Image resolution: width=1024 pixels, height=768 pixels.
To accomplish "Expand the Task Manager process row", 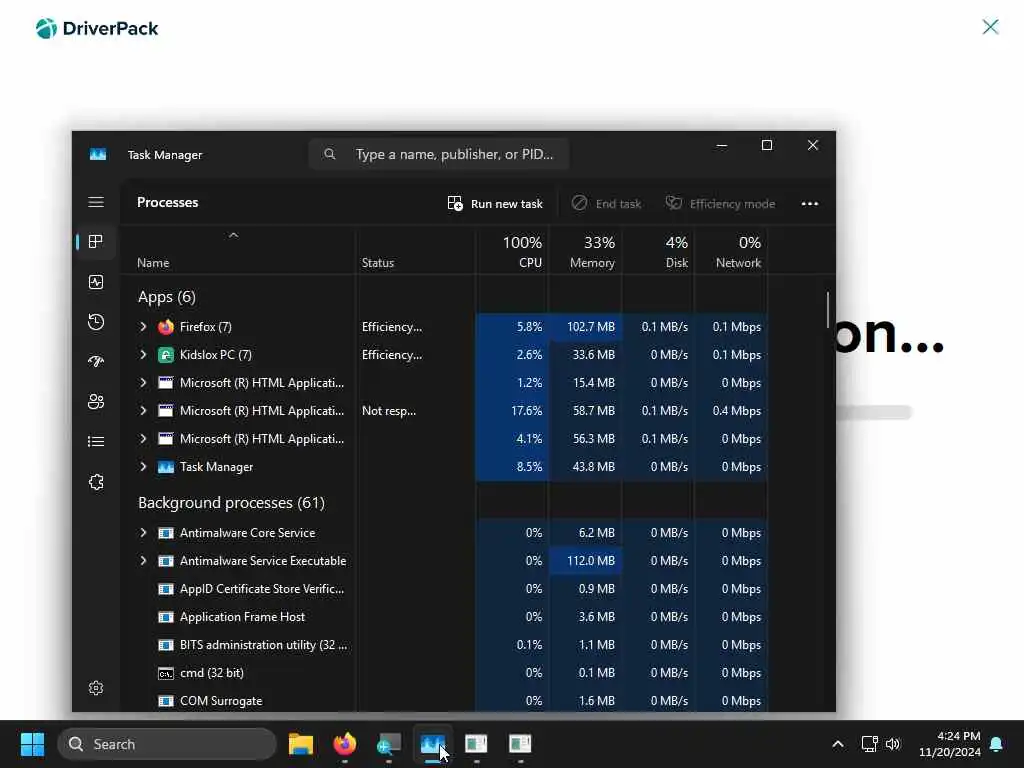I will click(x=143, y=467).
